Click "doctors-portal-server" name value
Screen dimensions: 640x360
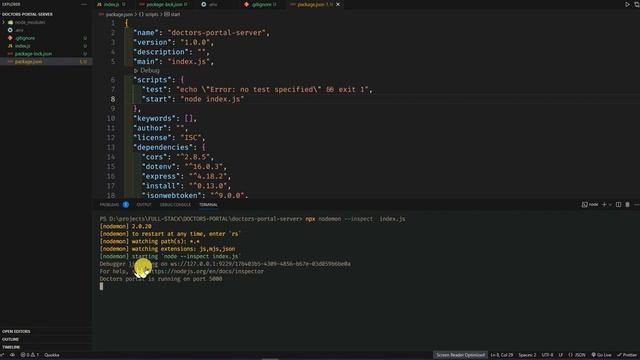point(217,33)
